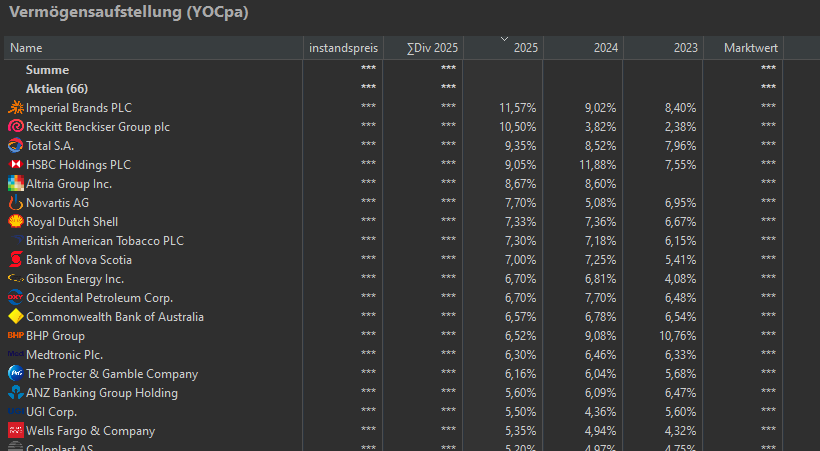This screenshot has height=451, width=820.
Task: Click the BHP Group logo icon
Action: tap(15, 336)
